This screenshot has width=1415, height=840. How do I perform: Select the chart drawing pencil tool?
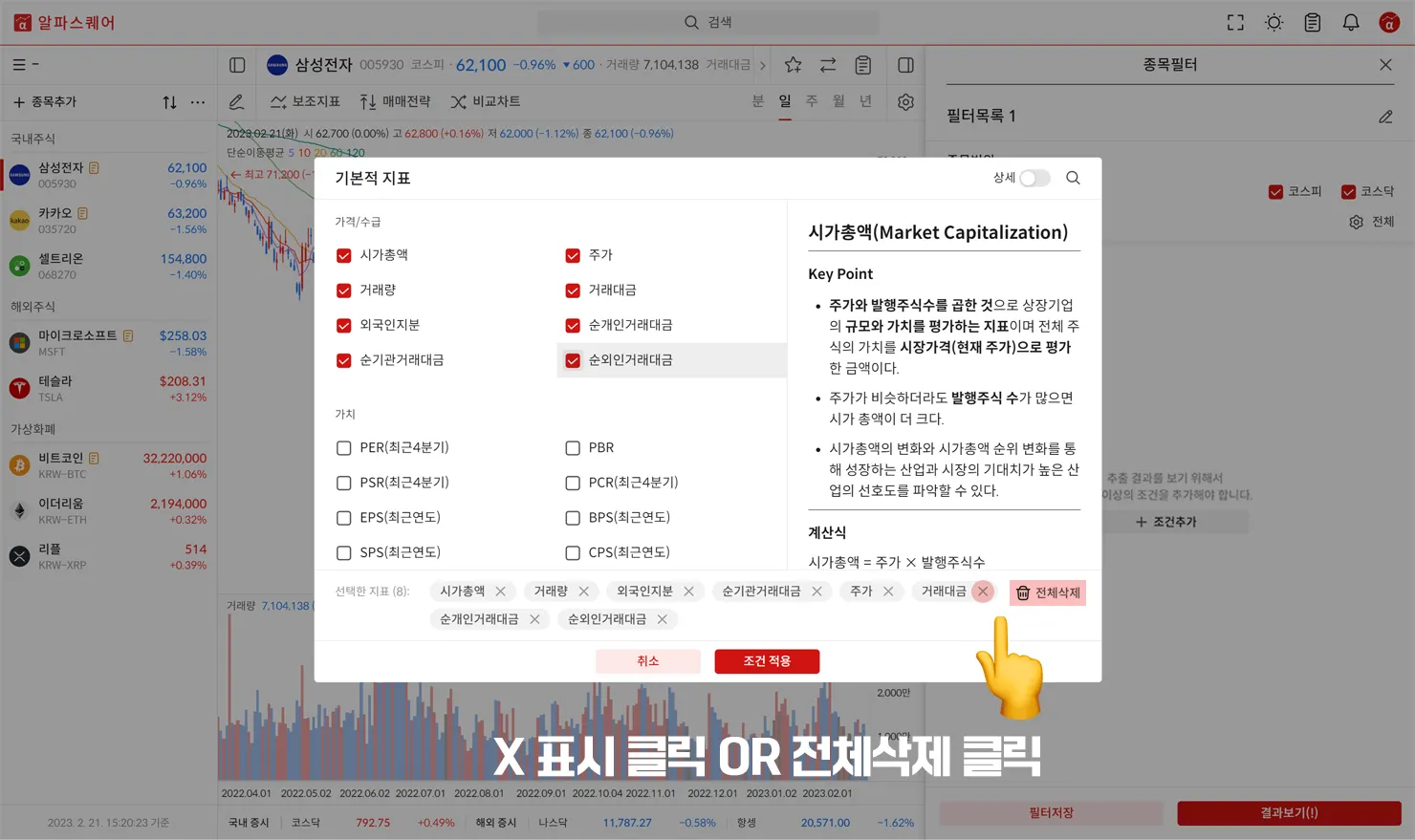[236, 101]
